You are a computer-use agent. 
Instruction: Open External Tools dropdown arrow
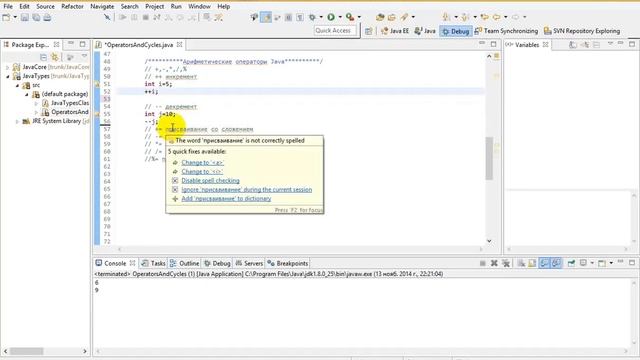359,17
